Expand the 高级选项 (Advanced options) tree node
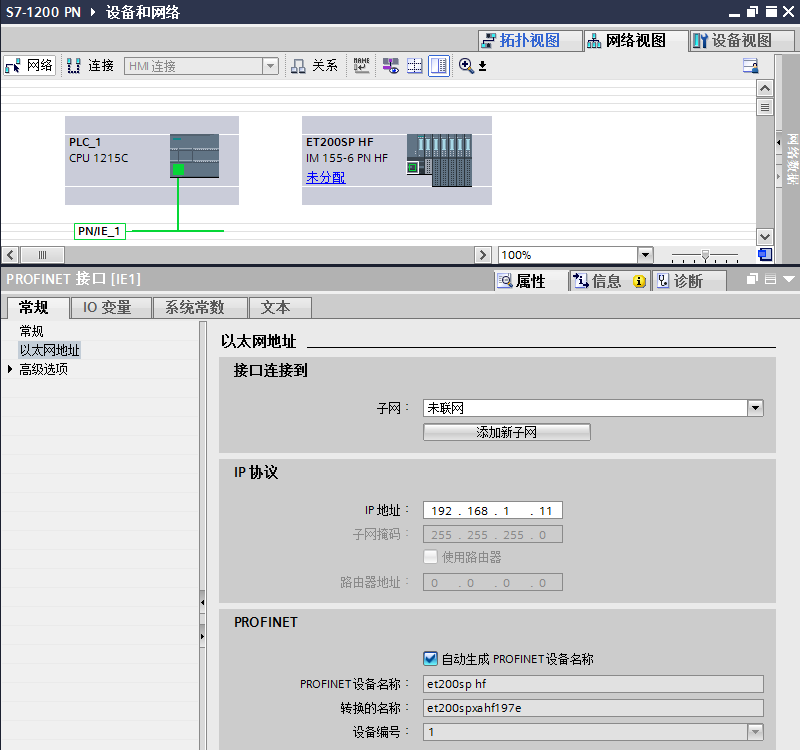Viewport: 800px width, 750px height. pyautogui.click(x=10, y=369)
